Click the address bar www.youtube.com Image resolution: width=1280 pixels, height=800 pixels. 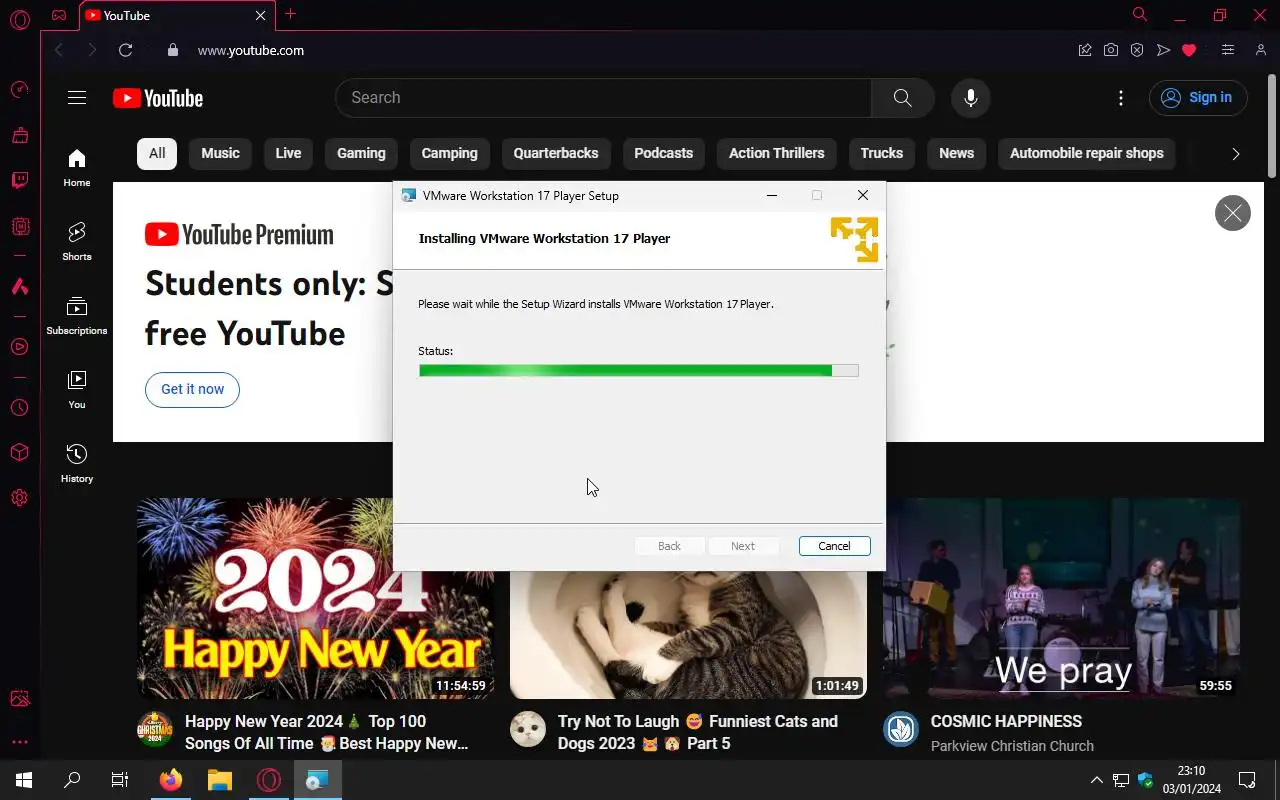251,50
